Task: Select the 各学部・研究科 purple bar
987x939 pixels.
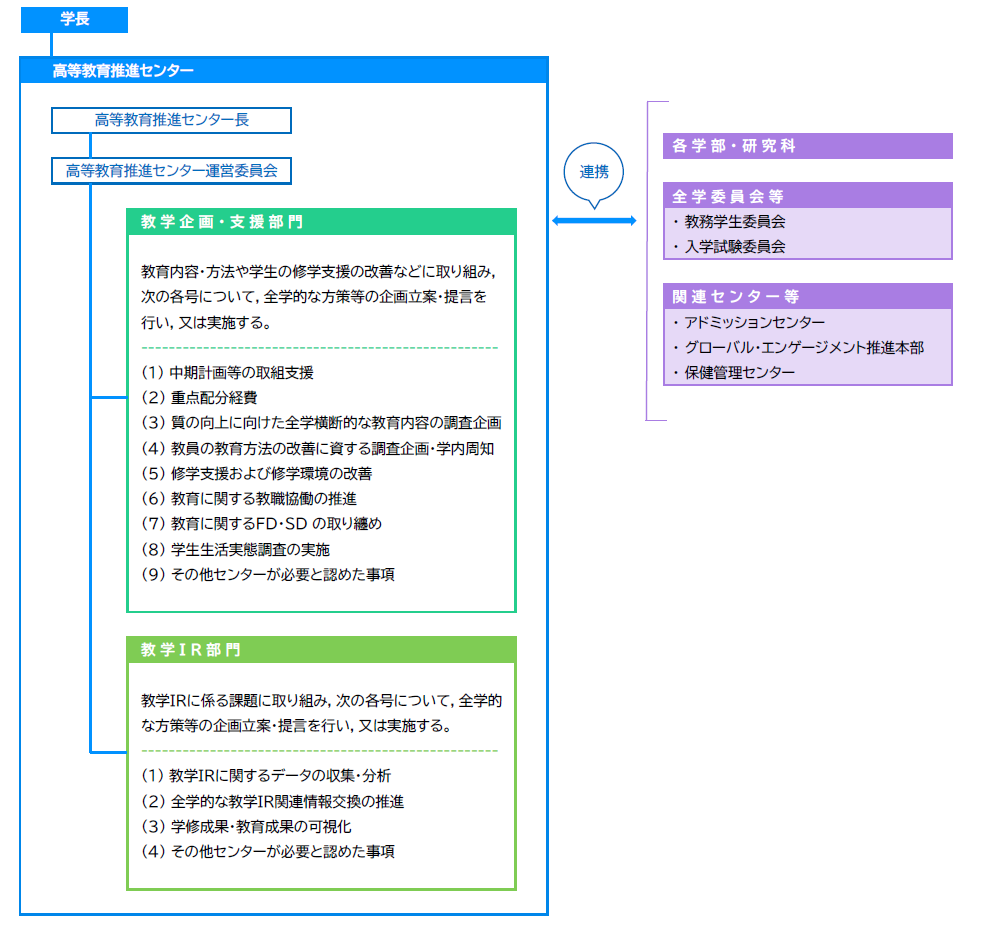Action: (807, 146)
